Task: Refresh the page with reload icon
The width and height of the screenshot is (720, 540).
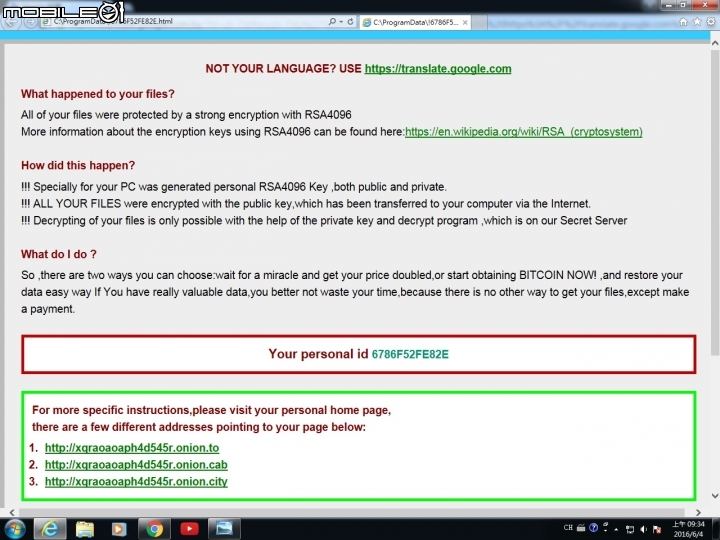Action: (x=350, y=22)
